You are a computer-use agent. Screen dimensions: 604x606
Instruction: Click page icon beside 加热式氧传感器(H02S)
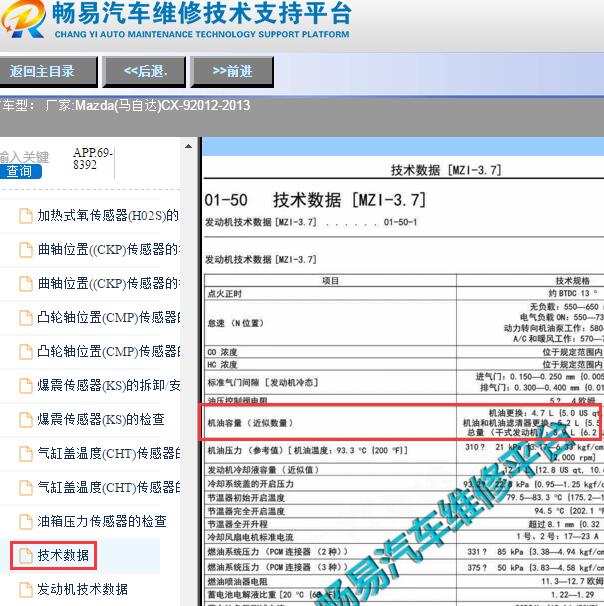pyautogui.click(x=26, y=216)
